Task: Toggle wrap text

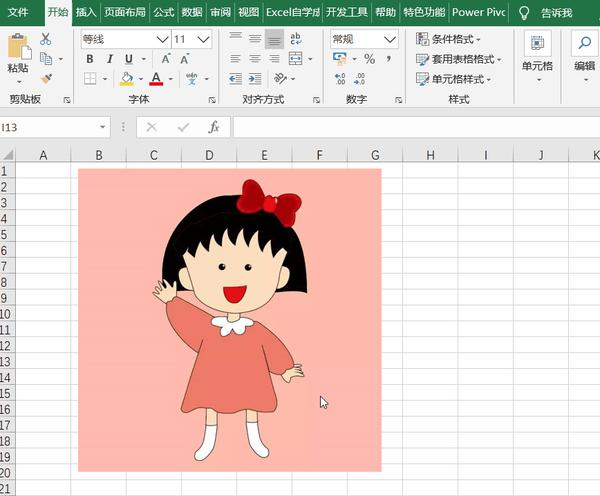Action: point(295,39)
